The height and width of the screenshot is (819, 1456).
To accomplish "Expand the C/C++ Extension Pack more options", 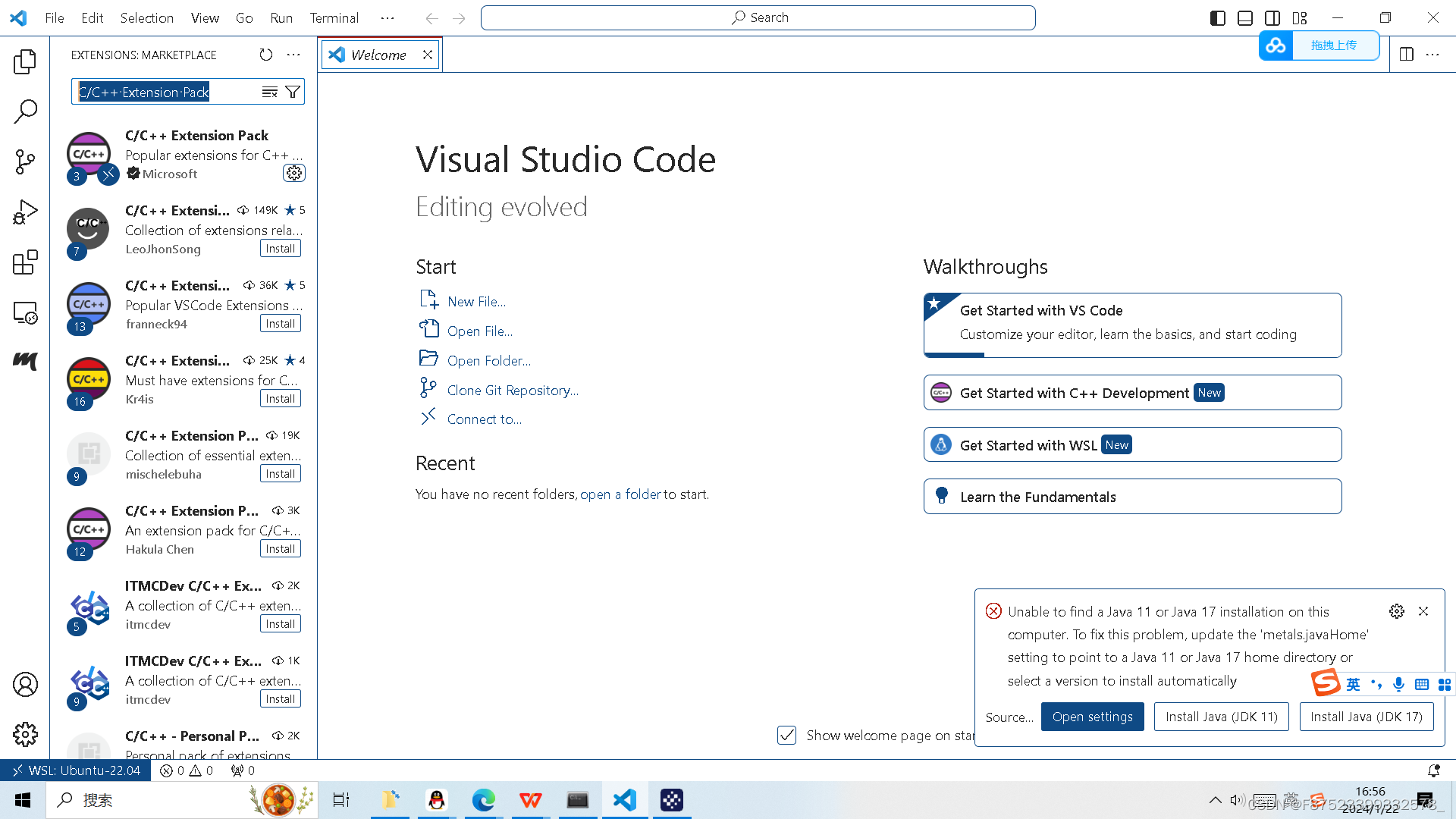I will [x=293, y=173].
